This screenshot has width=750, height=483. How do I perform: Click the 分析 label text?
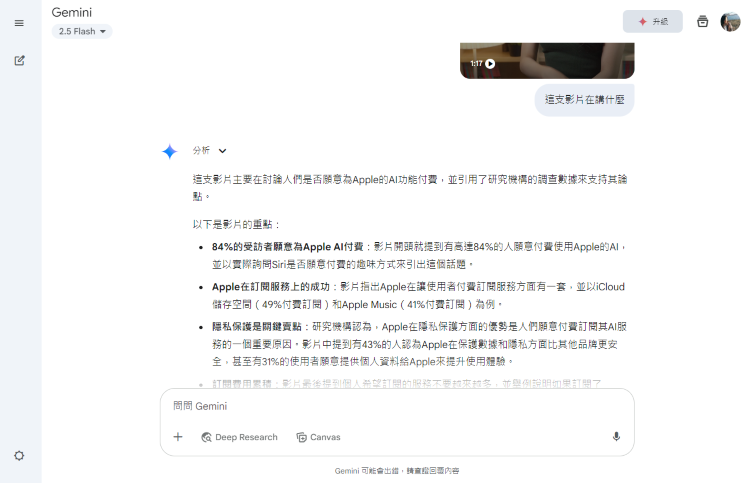201,151
